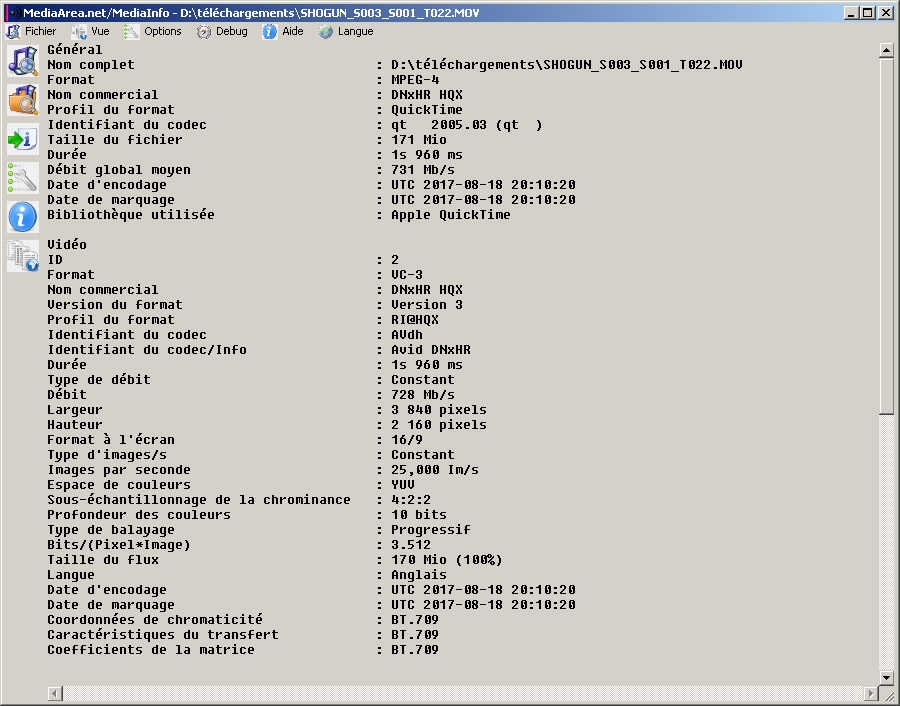Image resolution: width=900 pixels, height=706 pixels.
Task: Click the 'Apple QuickTime' library value
Action: 451,215
